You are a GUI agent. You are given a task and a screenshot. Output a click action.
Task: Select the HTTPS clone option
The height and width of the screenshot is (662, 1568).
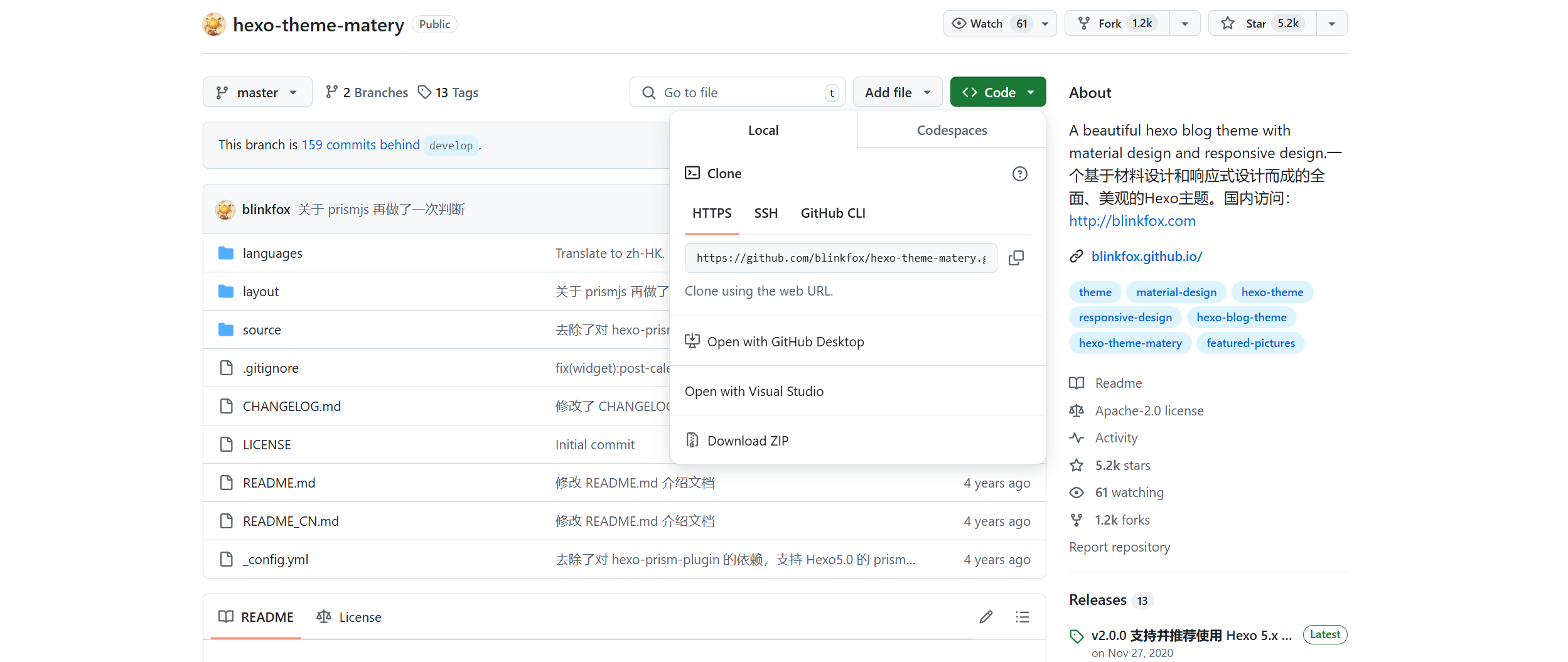click(712, 213)
